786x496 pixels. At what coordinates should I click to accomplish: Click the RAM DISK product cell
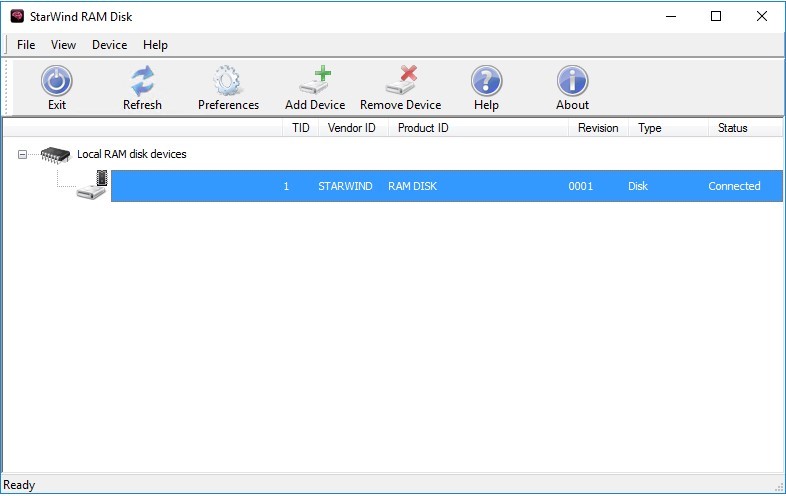tap(413, 186)
